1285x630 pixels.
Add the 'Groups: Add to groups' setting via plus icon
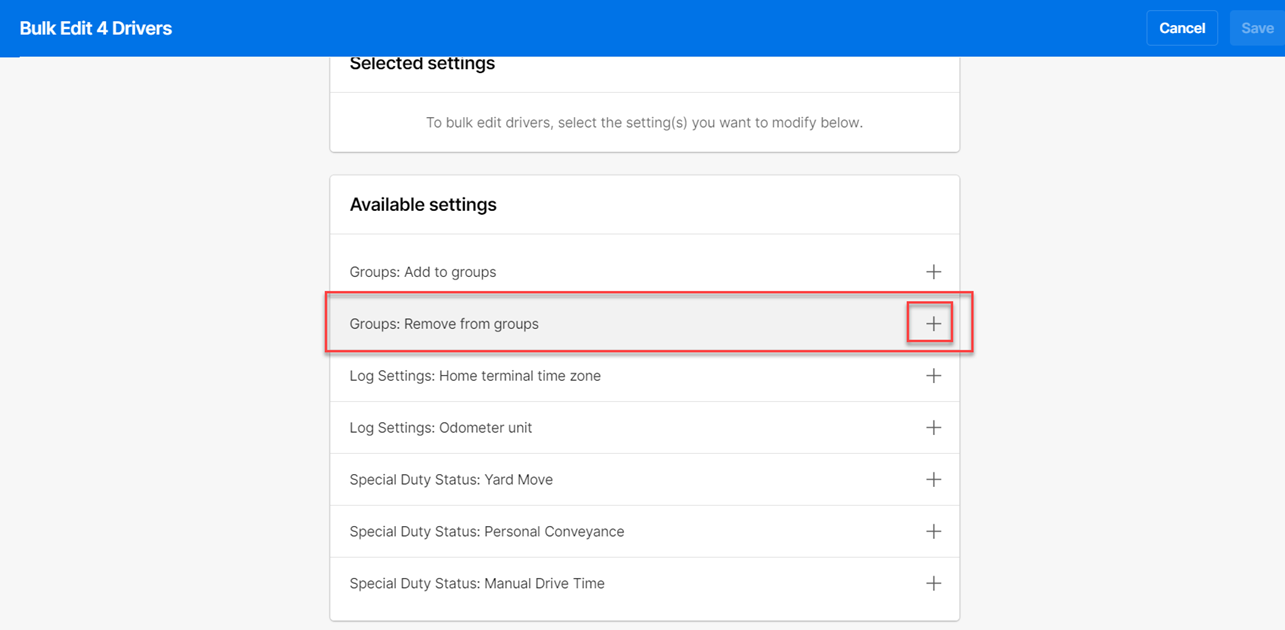[x=933, y=272]
